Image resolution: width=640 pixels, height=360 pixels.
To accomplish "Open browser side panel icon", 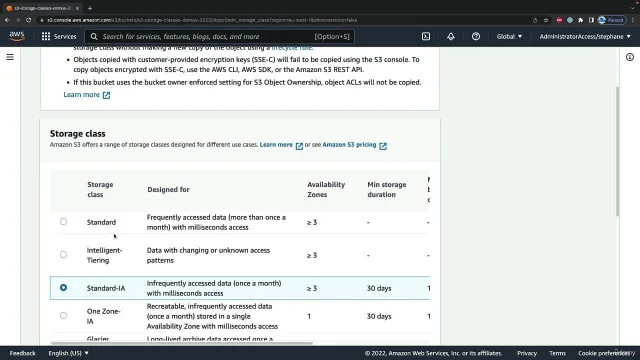I will 591,20.
